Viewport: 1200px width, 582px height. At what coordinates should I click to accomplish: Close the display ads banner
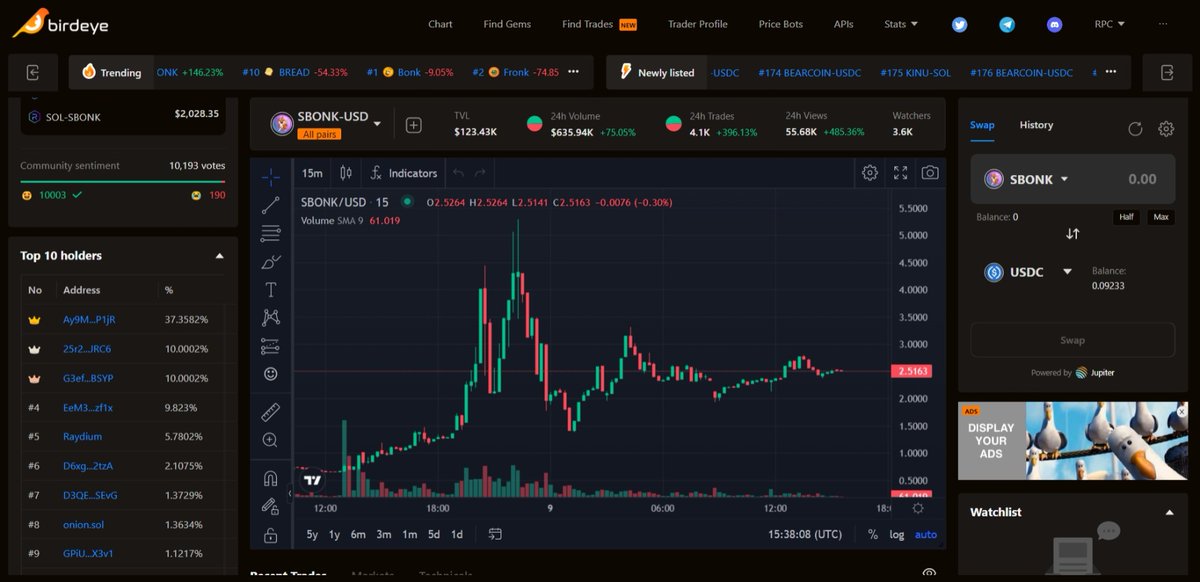(x=1181, y=411)
